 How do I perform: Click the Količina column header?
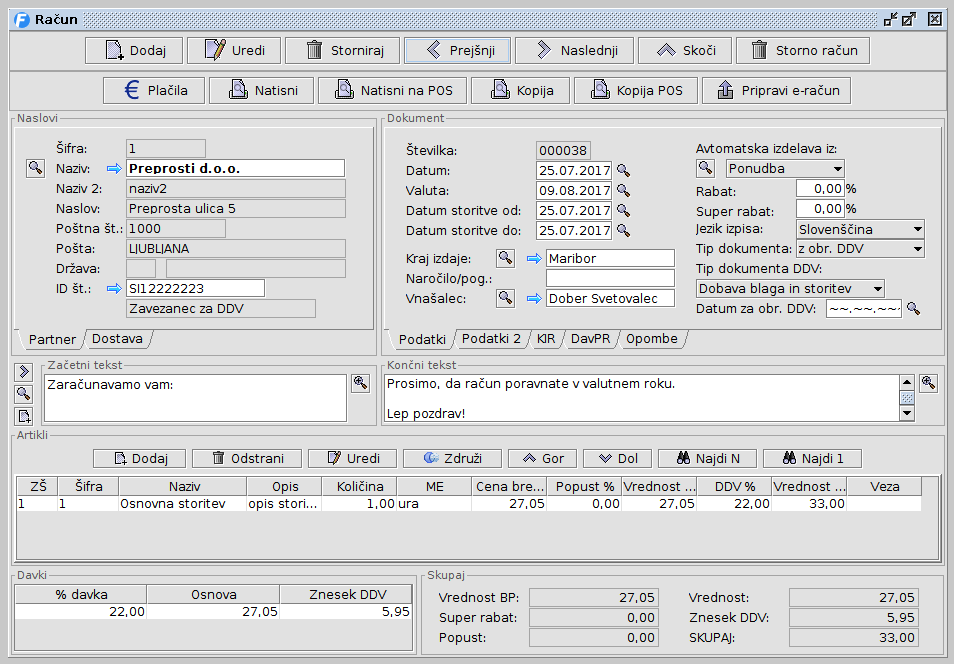point(360,486)
